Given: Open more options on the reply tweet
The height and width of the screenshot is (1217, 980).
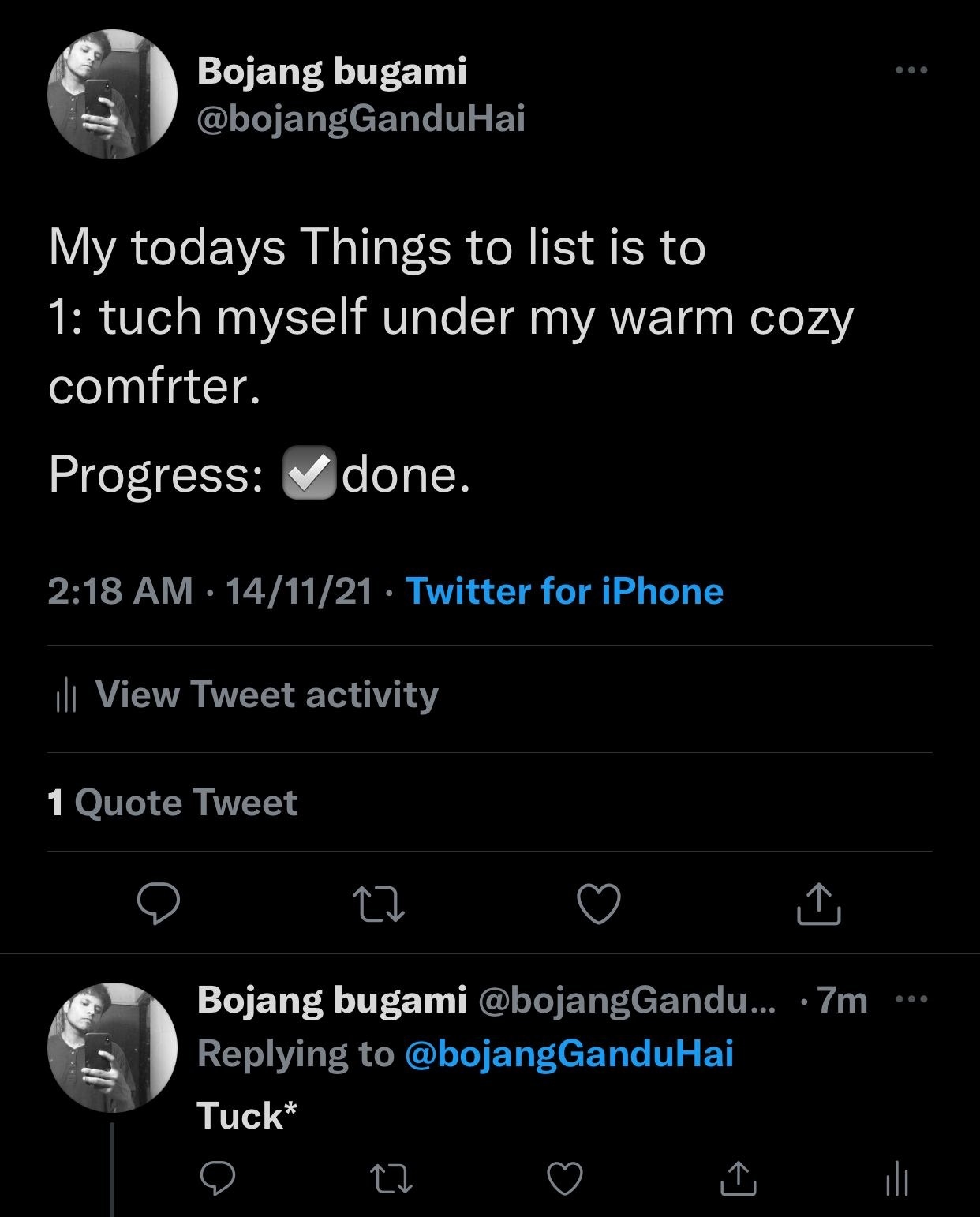Looking at the screenshot, I should (x=913, y=1000).
